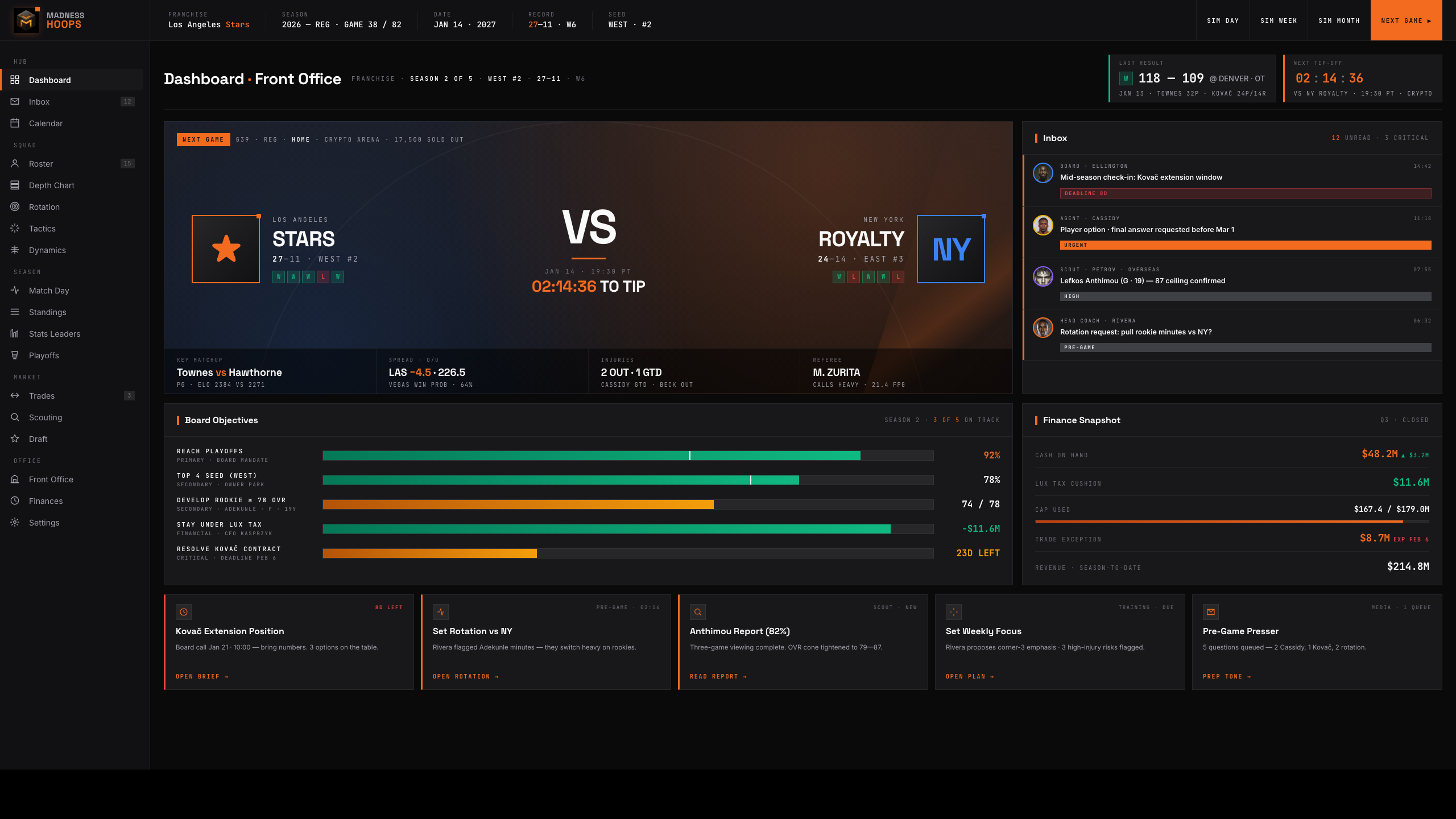Open Finances in the sidebar

coord(72,500)
